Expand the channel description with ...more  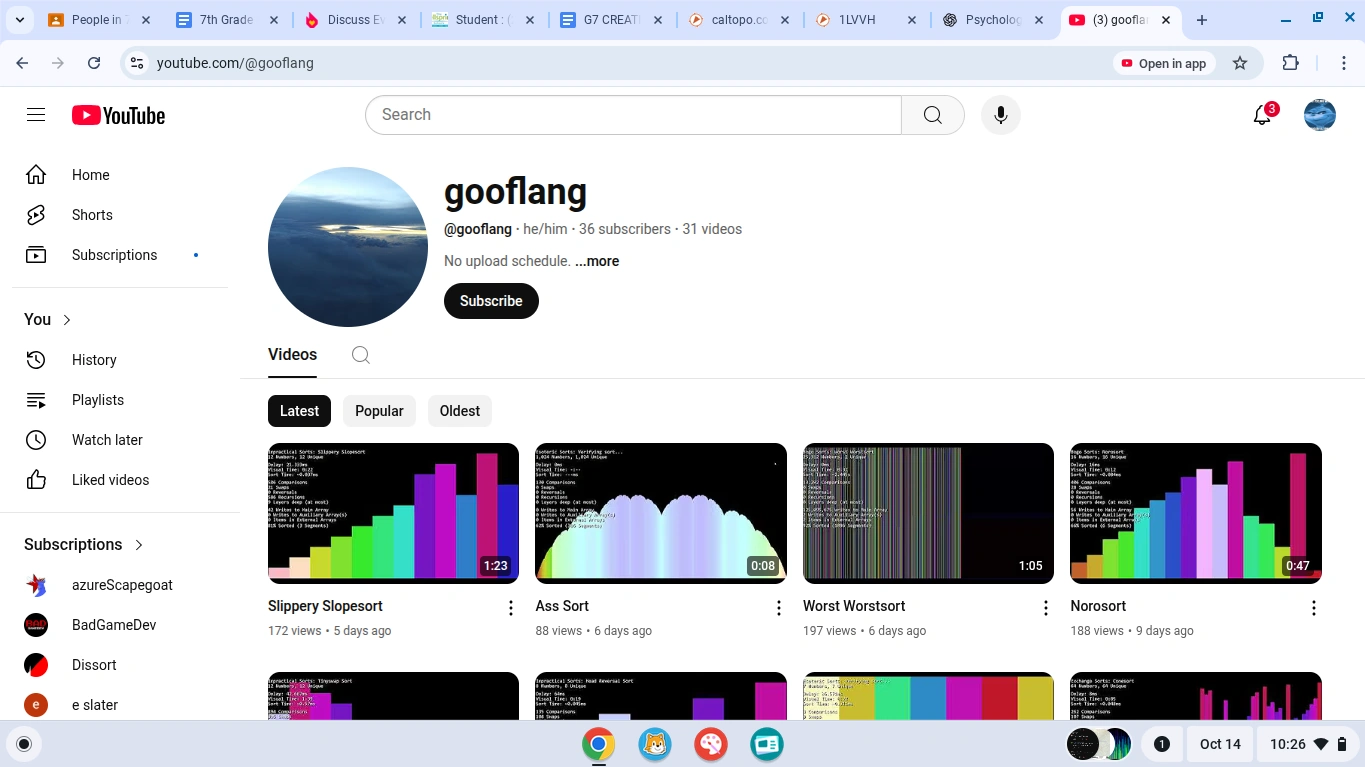pyautogui.click(x=597, y=261)
